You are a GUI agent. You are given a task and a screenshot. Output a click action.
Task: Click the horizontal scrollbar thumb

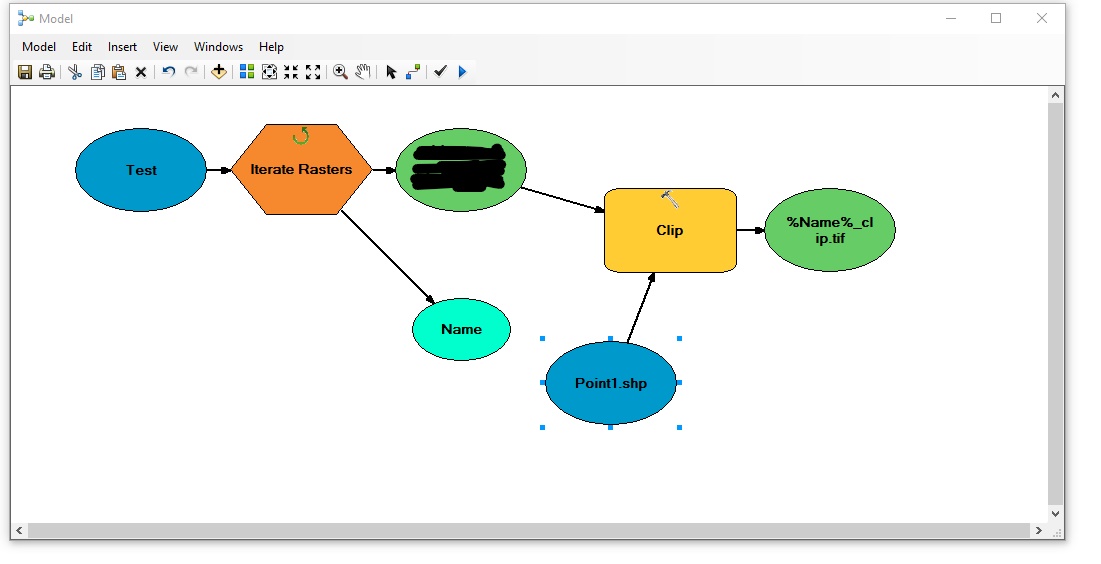(x=529, y=530)
